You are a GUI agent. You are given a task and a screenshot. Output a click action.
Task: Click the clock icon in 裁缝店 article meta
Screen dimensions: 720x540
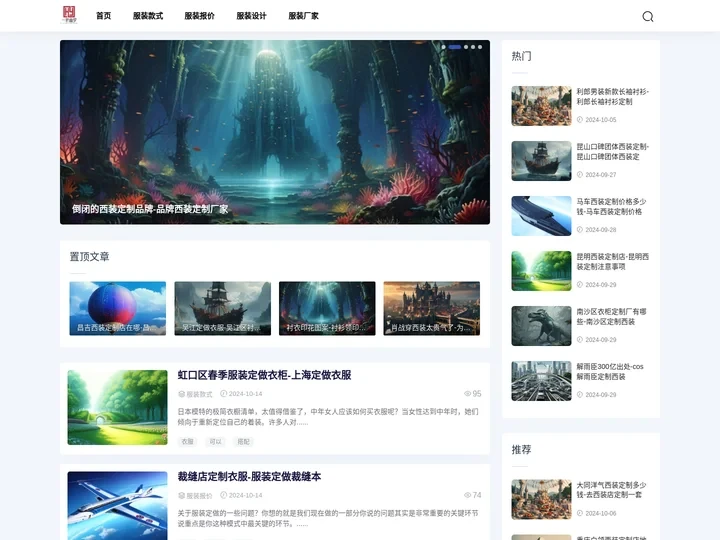224,495
